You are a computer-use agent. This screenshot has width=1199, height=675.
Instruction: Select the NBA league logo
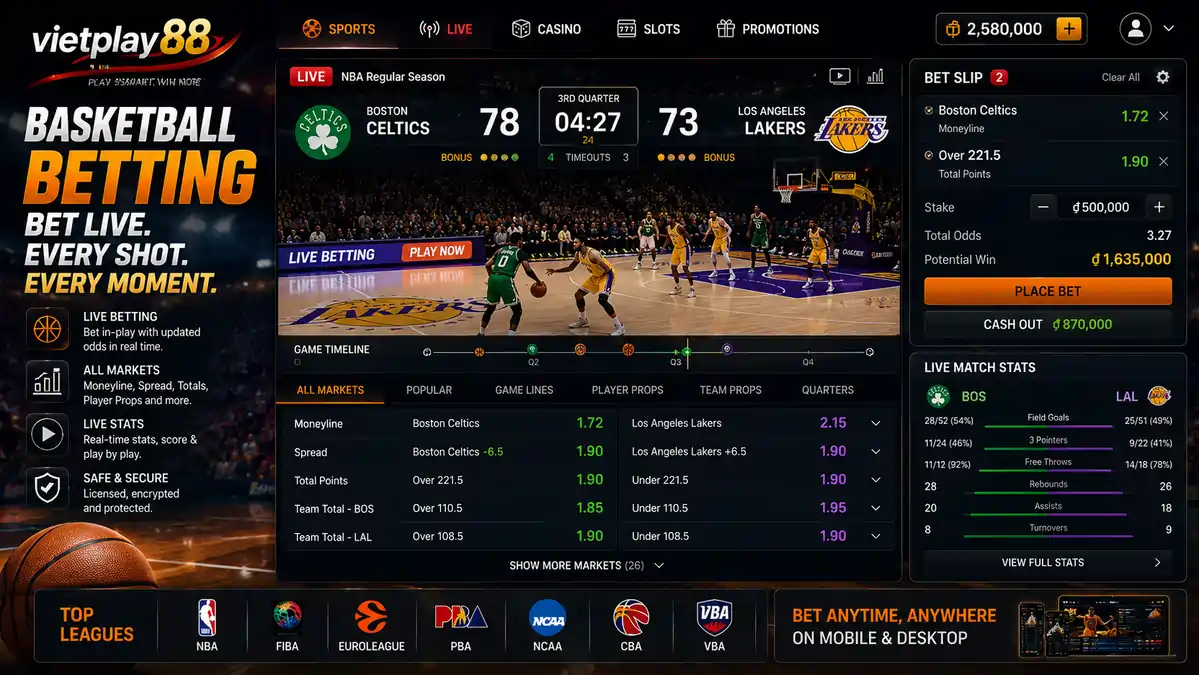click(206, 618)
